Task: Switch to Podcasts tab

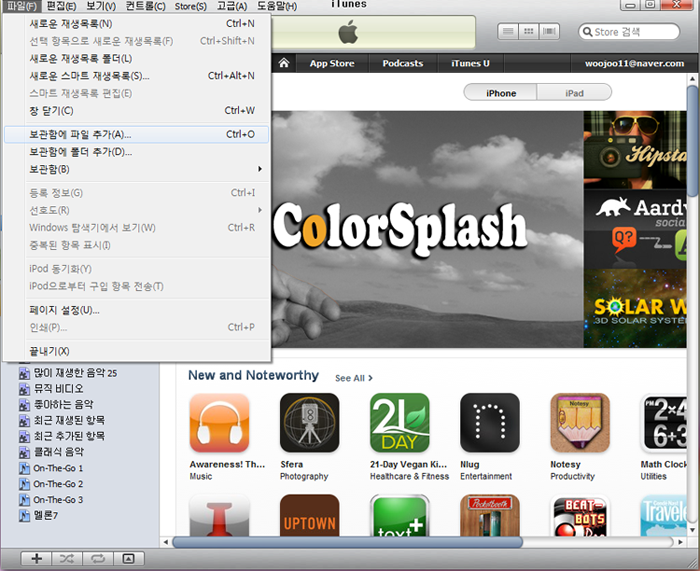Action: [x=403, y=63]
